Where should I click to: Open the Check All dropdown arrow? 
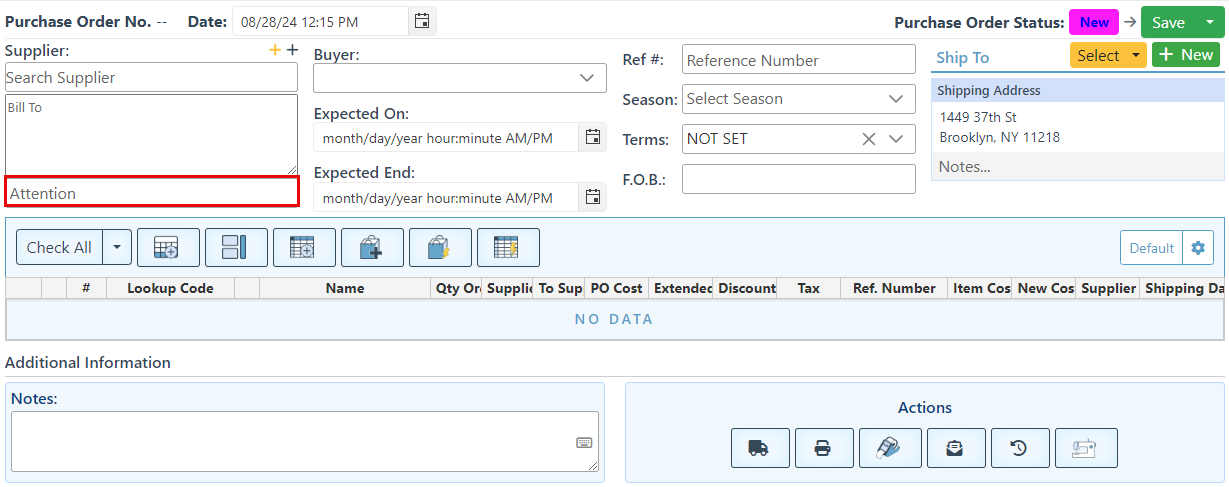coord(117,247)
